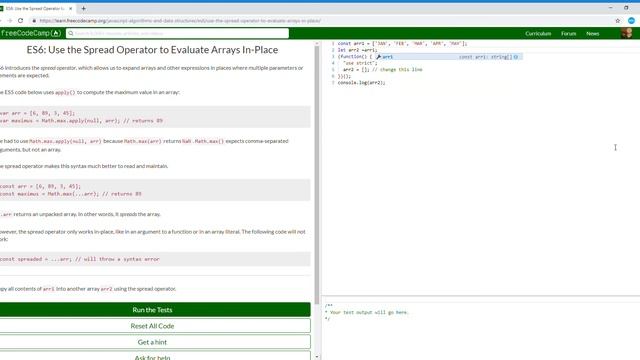Screen dimensions: 640x360
Task: Open the Forum nav link
Action: (x=568, y=33)
